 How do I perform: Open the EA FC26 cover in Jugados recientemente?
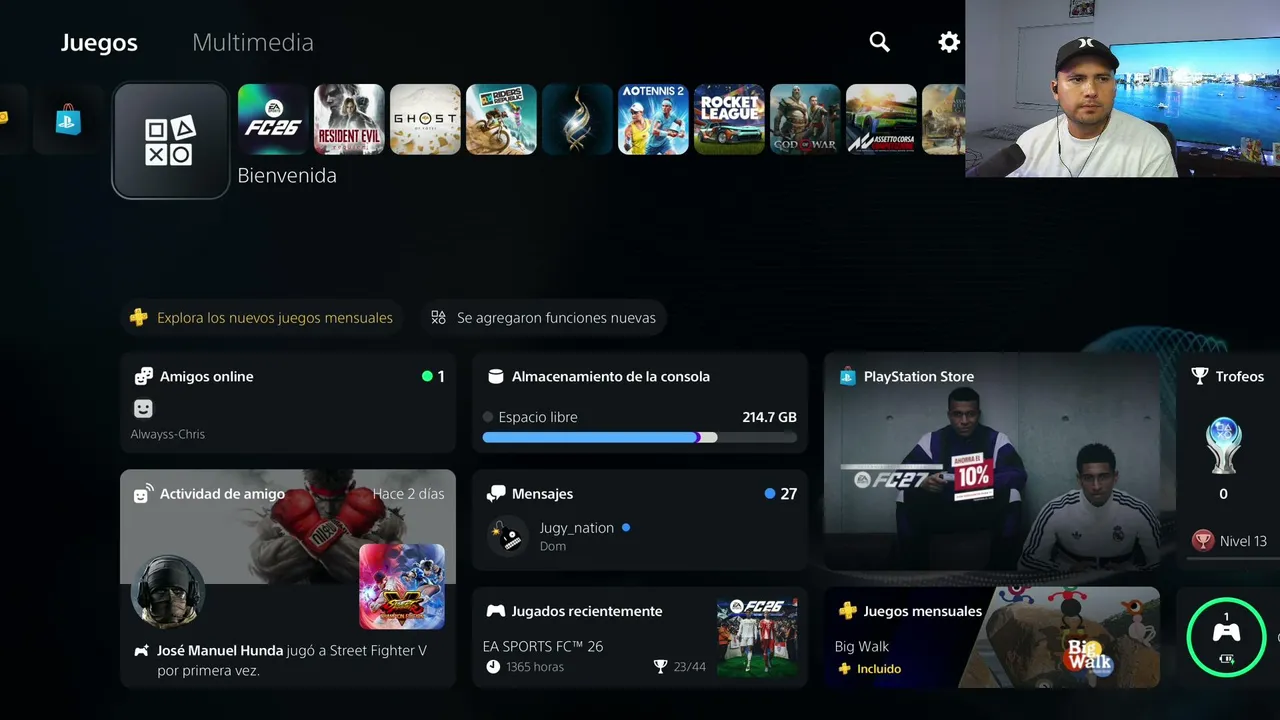(757, 636)
